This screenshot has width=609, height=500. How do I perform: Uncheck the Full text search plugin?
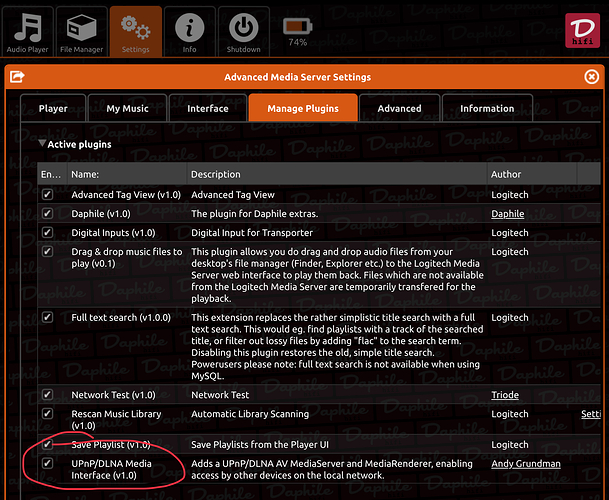47,317
